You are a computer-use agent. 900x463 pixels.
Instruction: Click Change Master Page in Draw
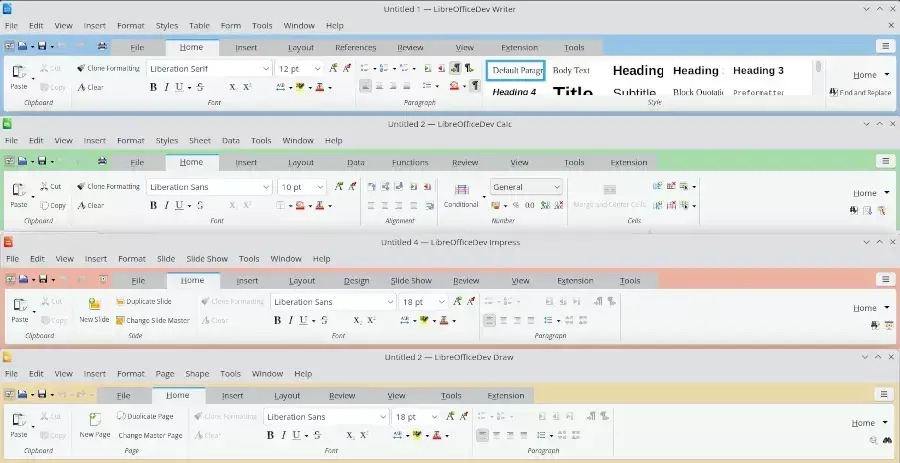coord(150,435)
